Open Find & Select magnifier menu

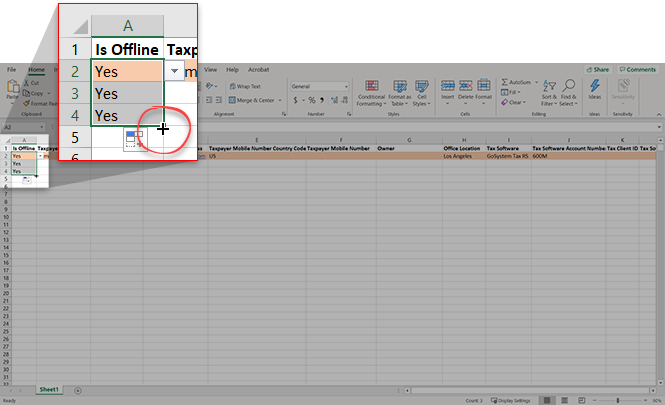(568, 93)
